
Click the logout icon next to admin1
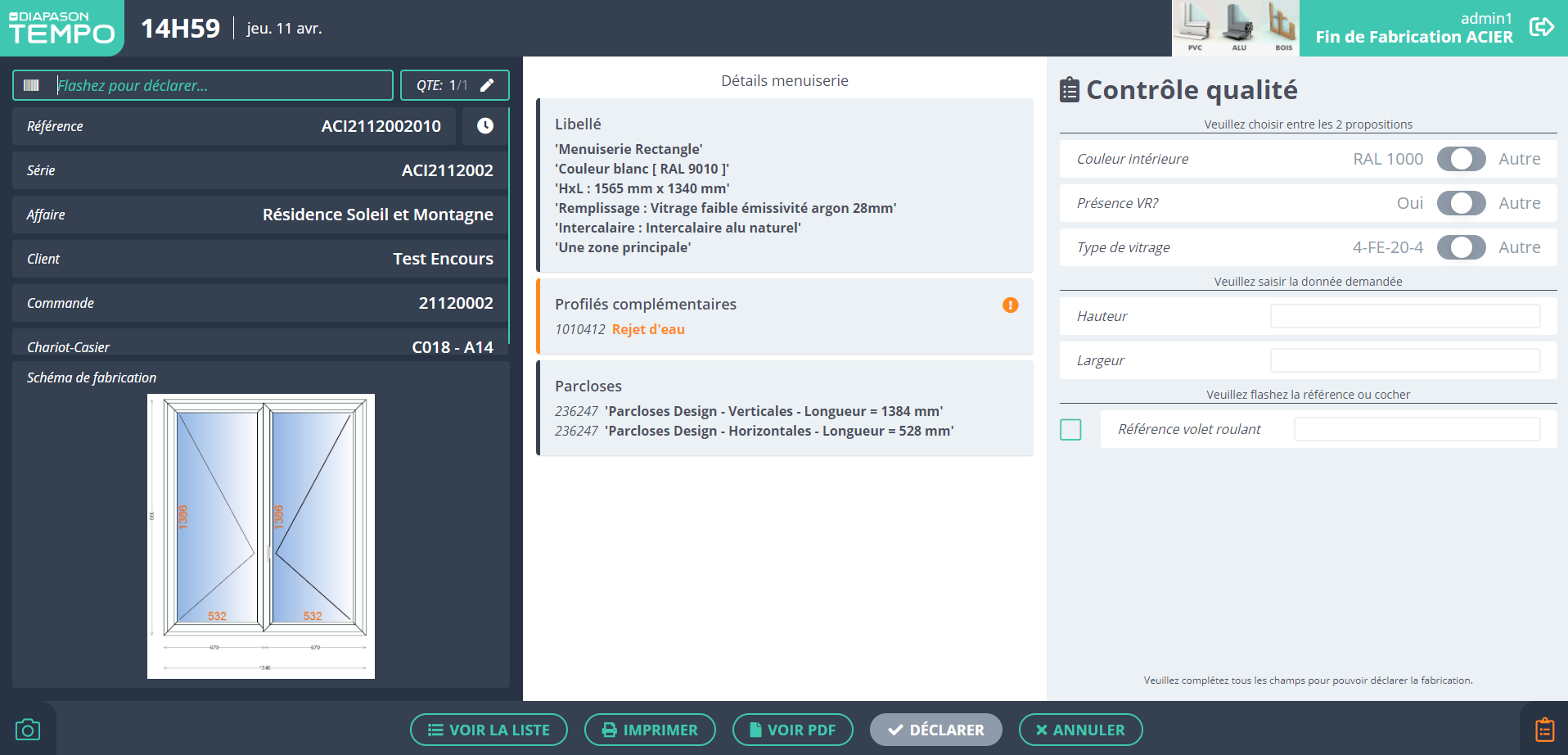1541,27
